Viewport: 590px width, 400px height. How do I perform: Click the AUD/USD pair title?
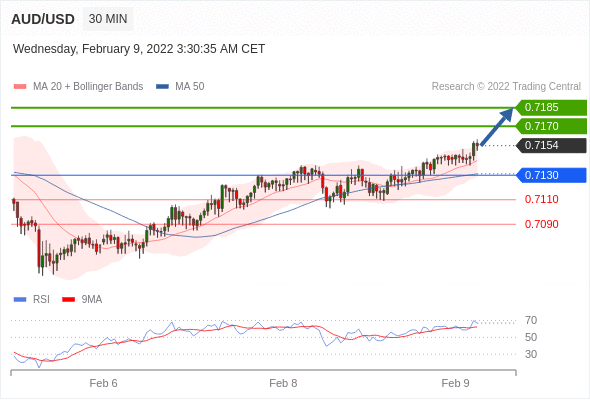[x=43, y=19]
